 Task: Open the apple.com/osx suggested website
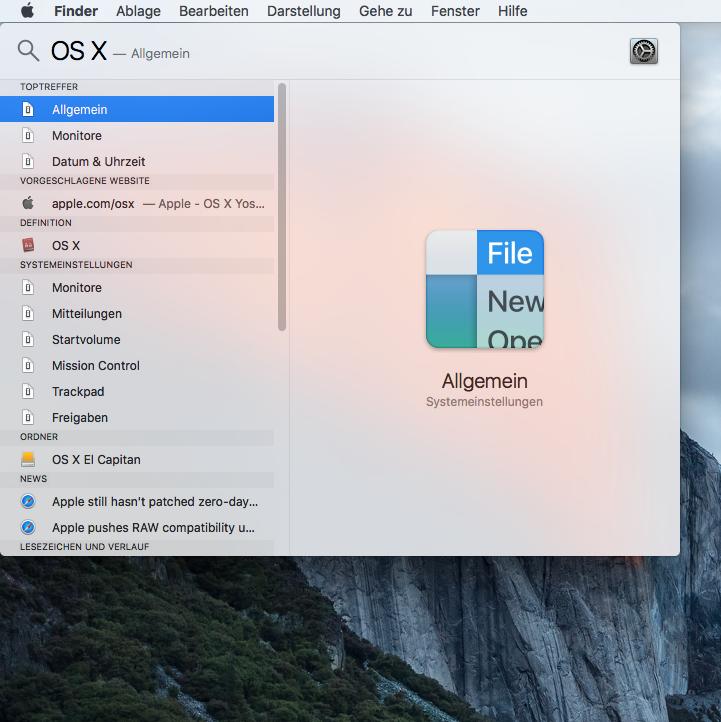[137, 203]
